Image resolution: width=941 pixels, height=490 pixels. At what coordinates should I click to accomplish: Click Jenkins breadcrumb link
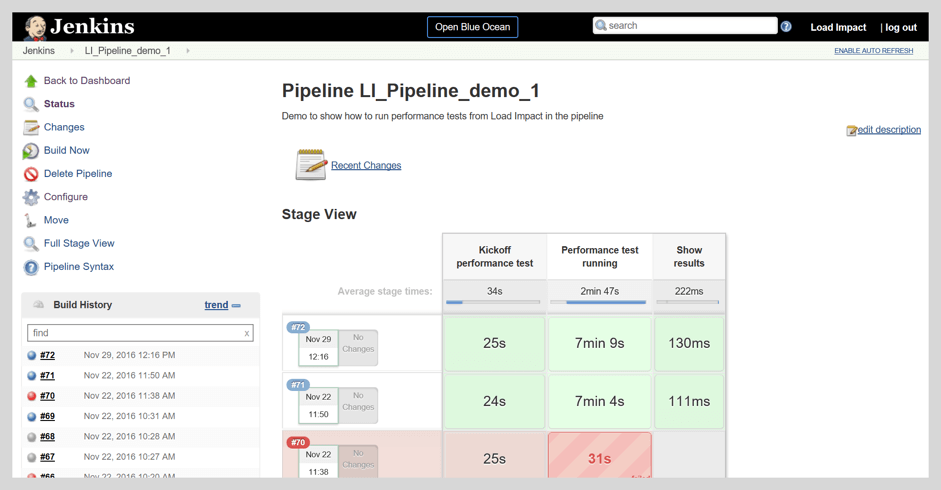tap(39, 51)
